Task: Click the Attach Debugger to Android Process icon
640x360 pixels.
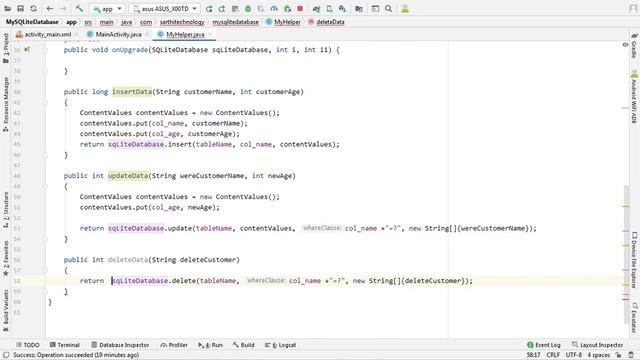Action: pyautogui.click(x=287, y=9)
